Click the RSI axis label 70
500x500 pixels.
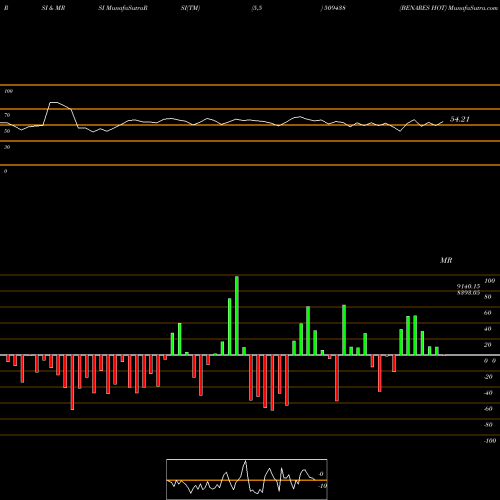(7, 115)
